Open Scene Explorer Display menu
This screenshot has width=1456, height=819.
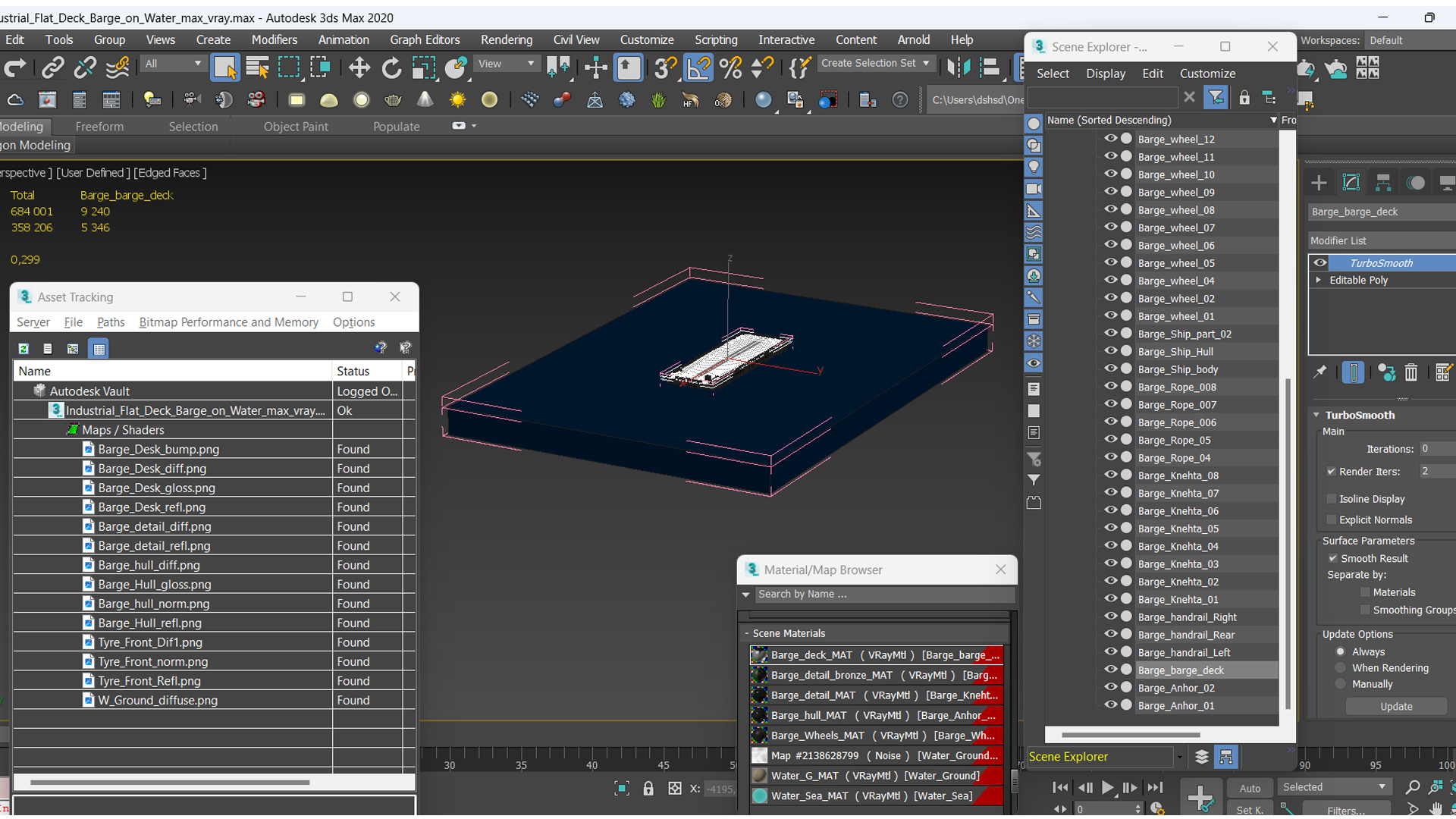coord(1105,74)
